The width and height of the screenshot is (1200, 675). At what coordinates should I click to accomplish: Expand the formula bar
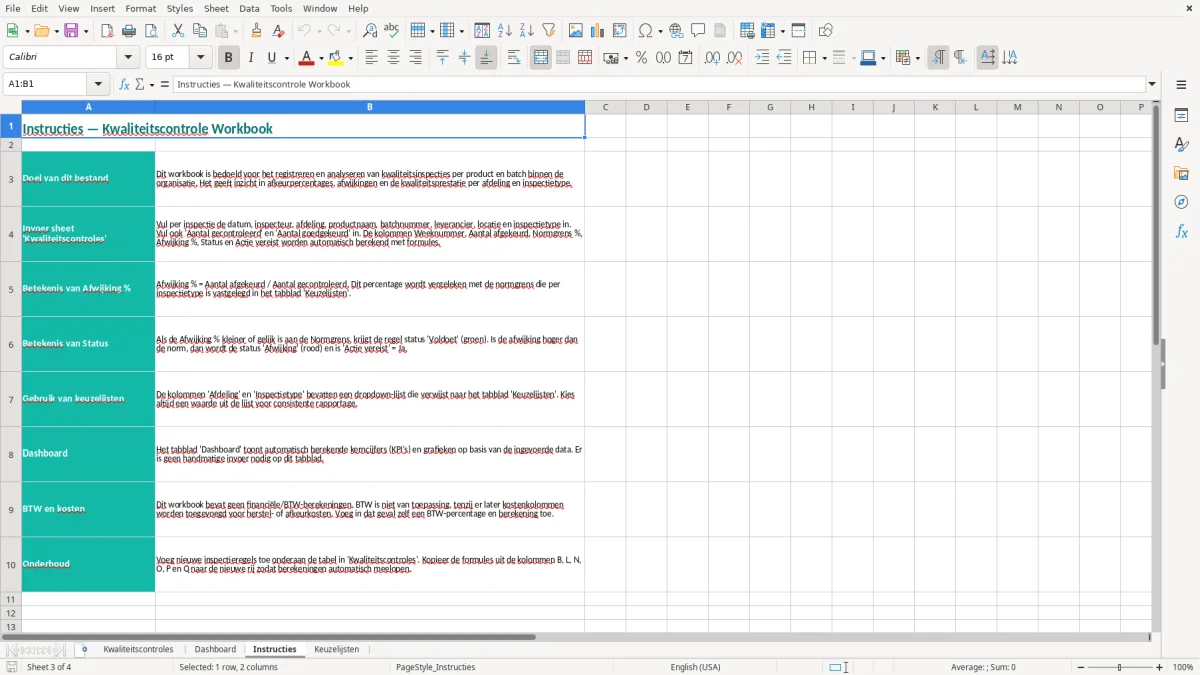click(x=1152, y=84)
